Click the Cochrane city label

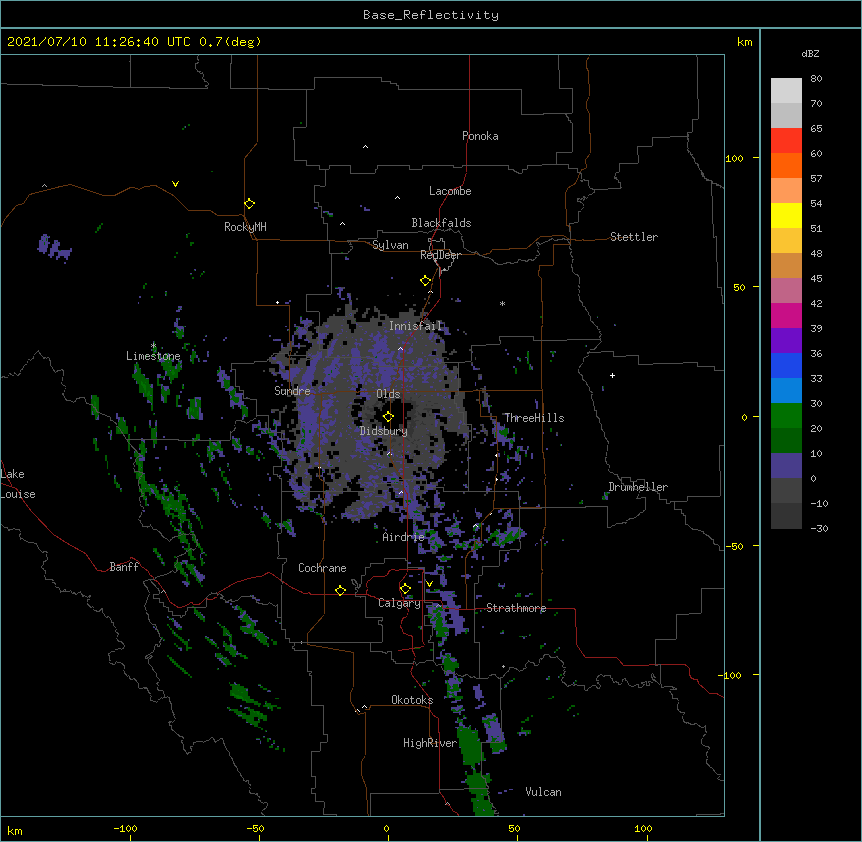[x=322, y=568]
